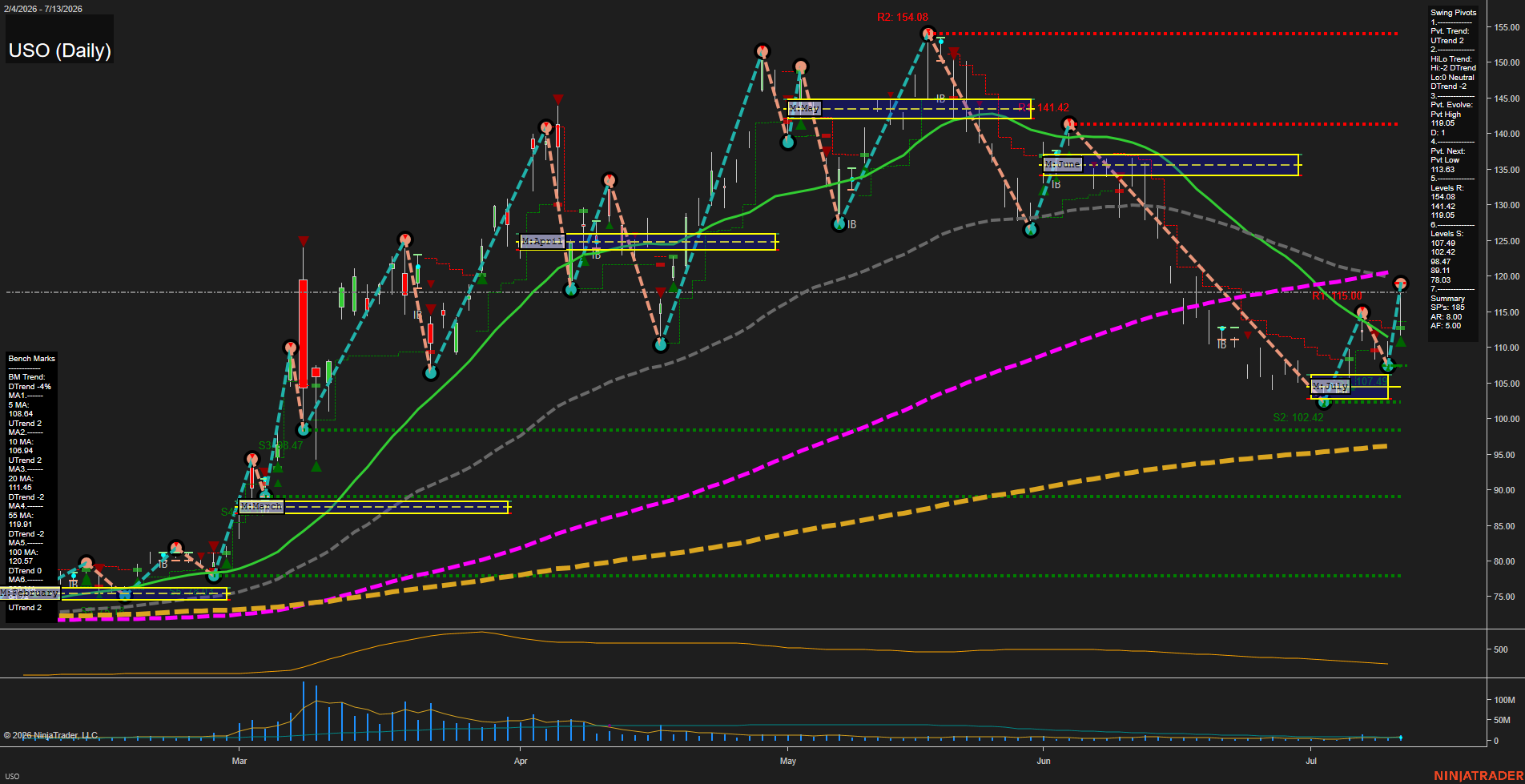Click the R2: 154.08 resistance label on the chart
Screen dimensions: 1525x784
(x=902, y=17)
